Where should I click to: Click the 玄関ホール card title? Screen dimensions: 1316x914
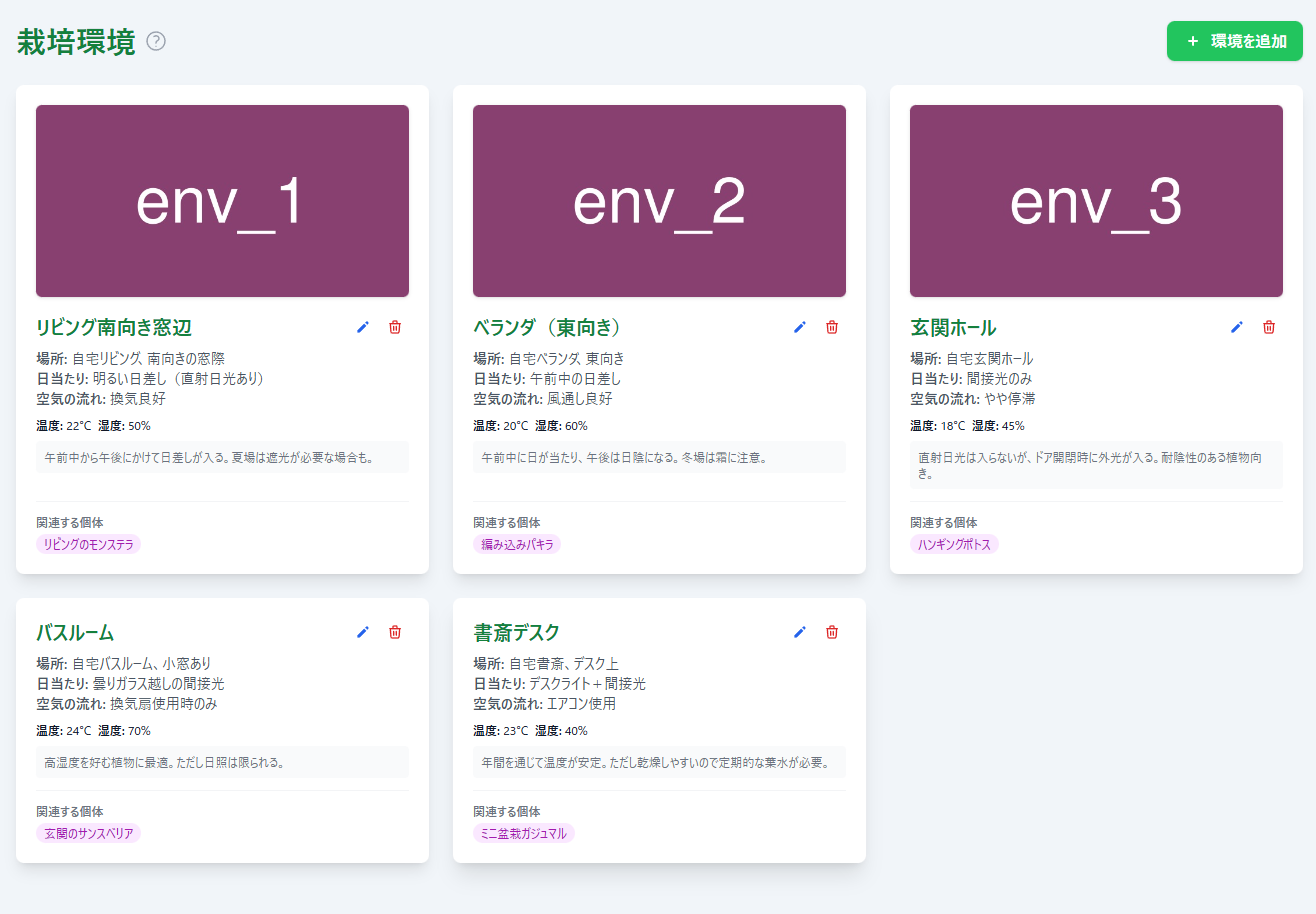[x=953, y=327]
